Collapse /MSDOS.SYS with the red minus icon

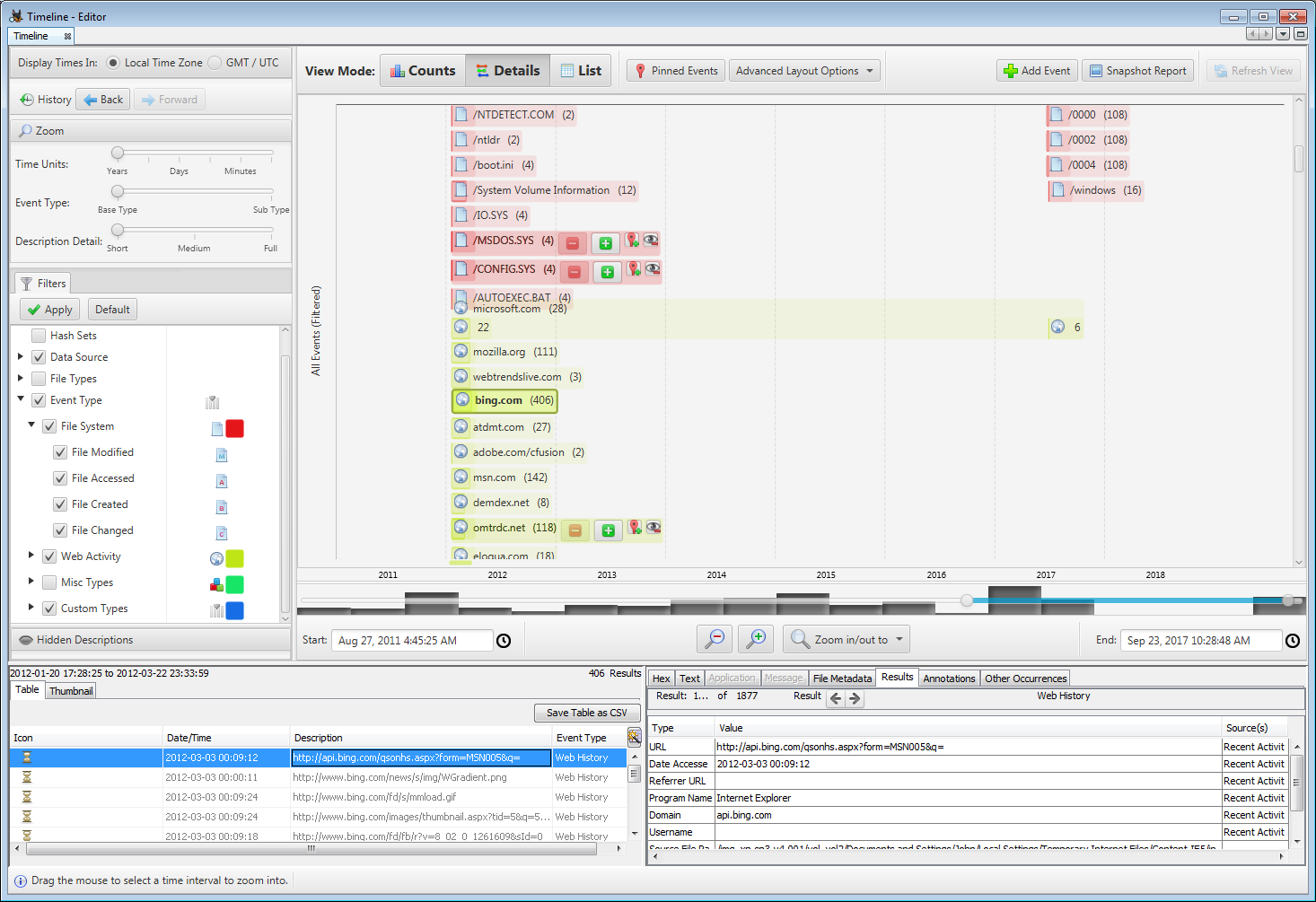click(x=574, y=242)
